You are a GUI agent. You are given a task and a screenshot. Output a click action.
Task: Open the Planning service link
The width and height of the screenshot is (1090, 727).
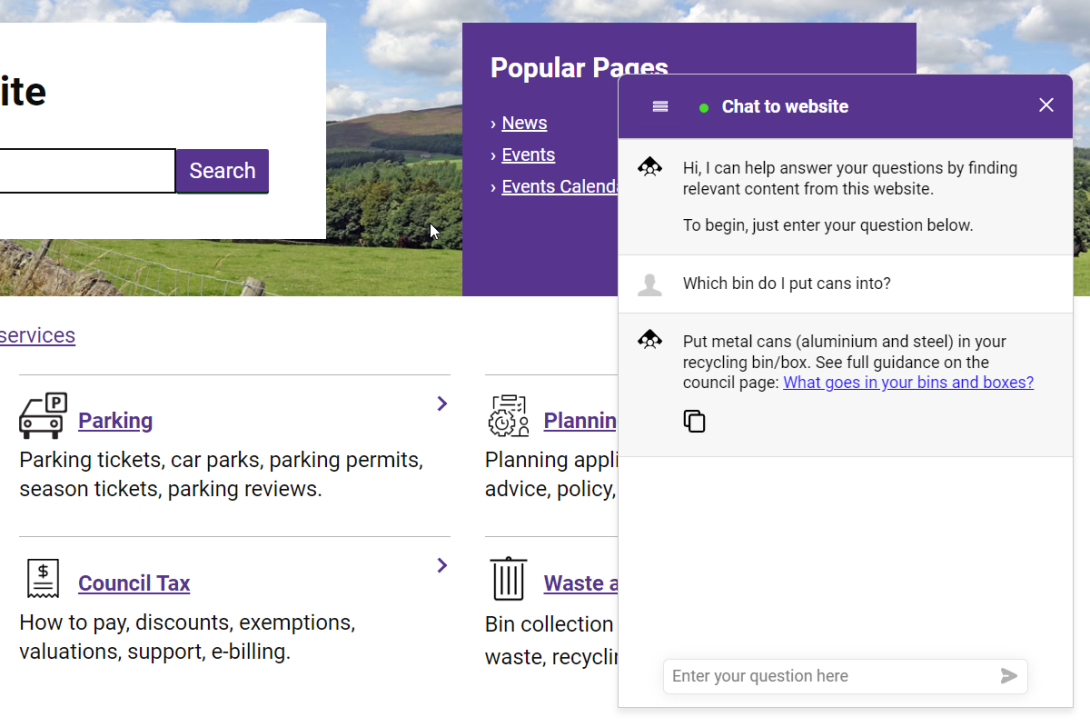580,420
